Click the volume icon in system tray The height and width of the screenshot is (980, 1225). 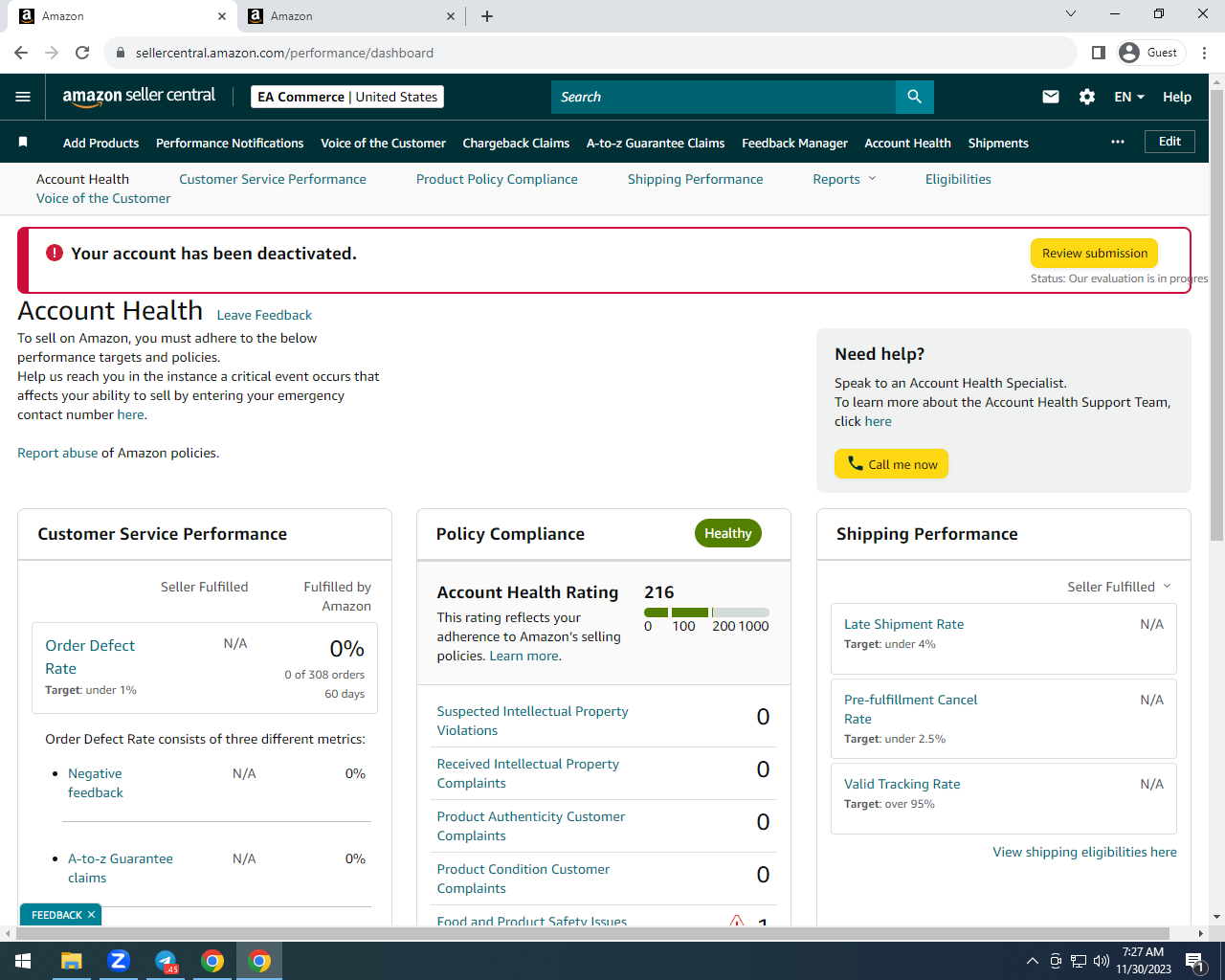pos(1101,961)
